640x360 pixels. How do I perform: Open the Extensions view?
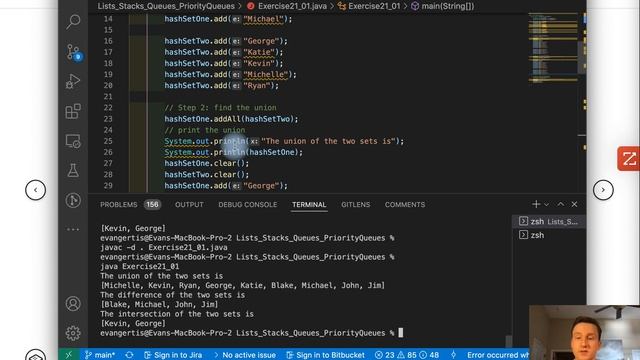pos(73,111)
